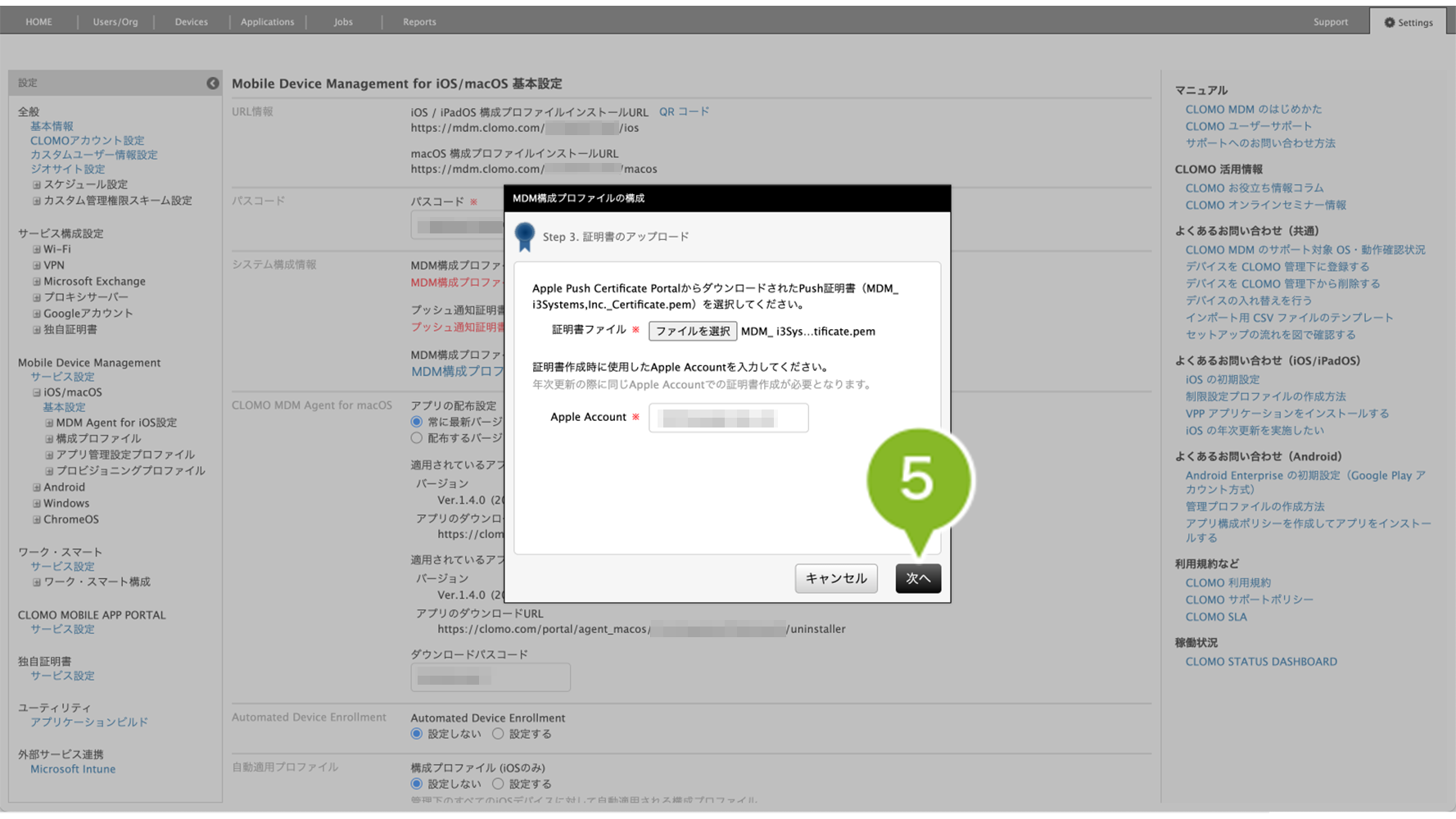The height and width of the screenshot is (819, 1456).
Task: Select 配布するバージョン radio option
Action: tap(417, 438)
